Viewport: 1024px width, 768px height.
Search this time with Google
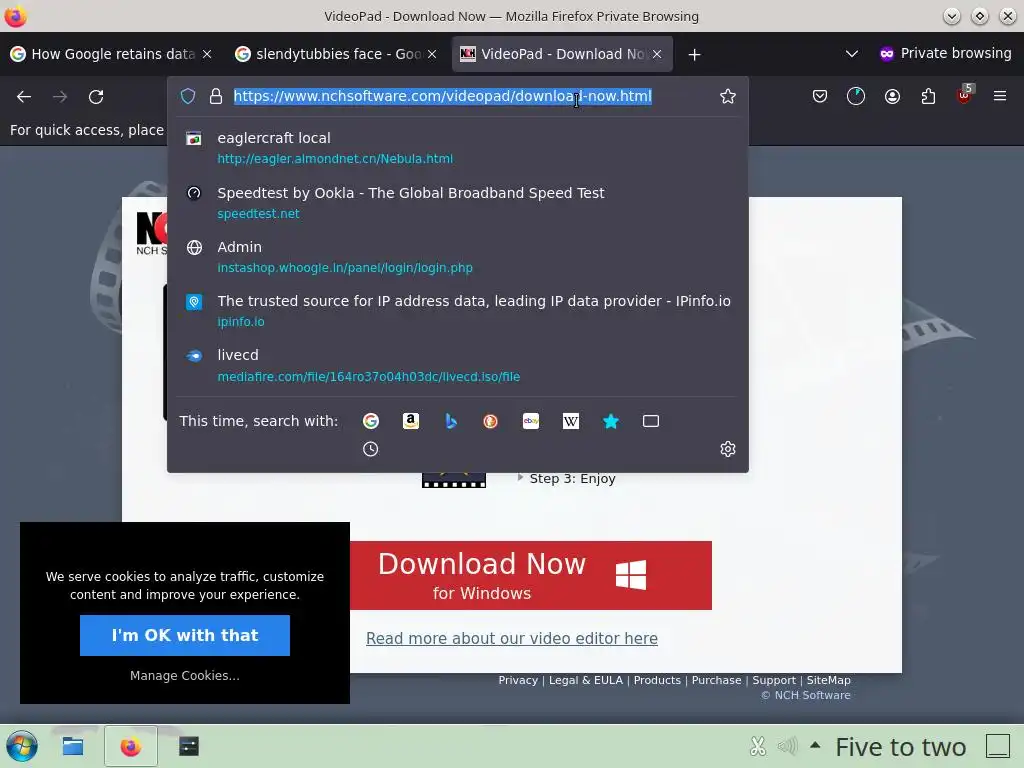click(x=370, y=421)
